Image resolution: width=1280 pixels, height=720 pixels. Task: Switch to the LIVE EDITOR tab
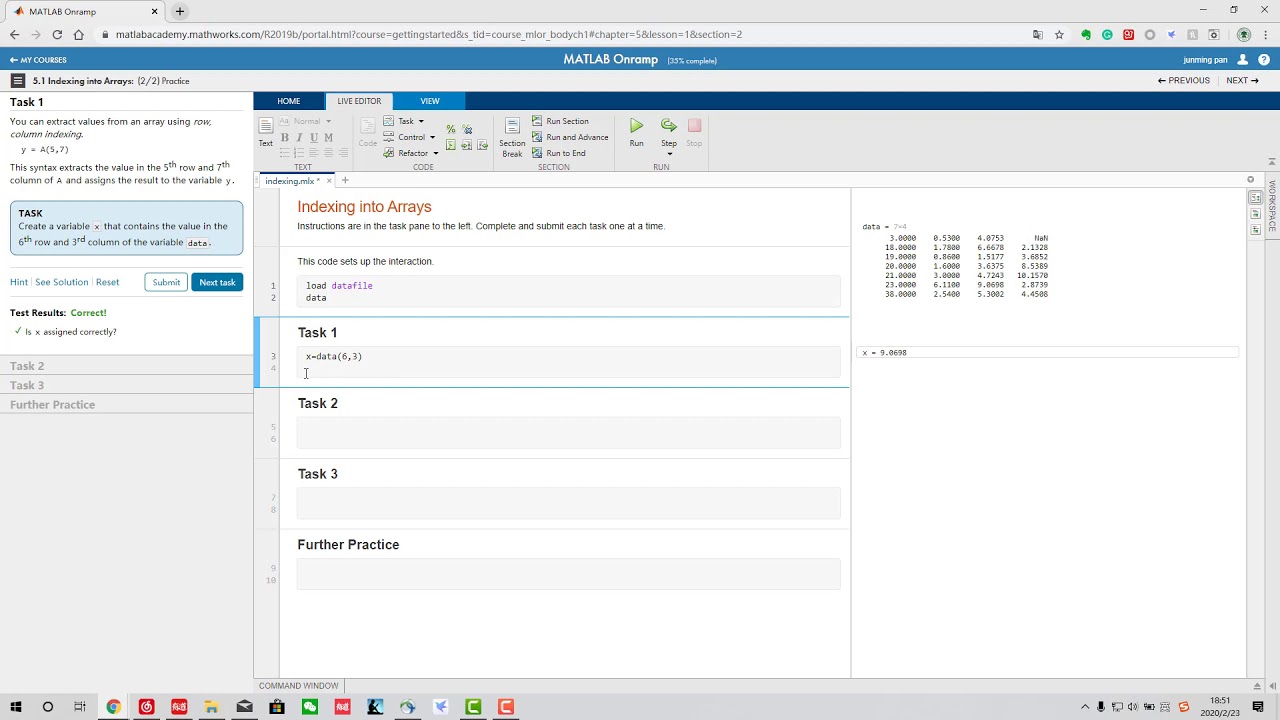tap(359, 101)
